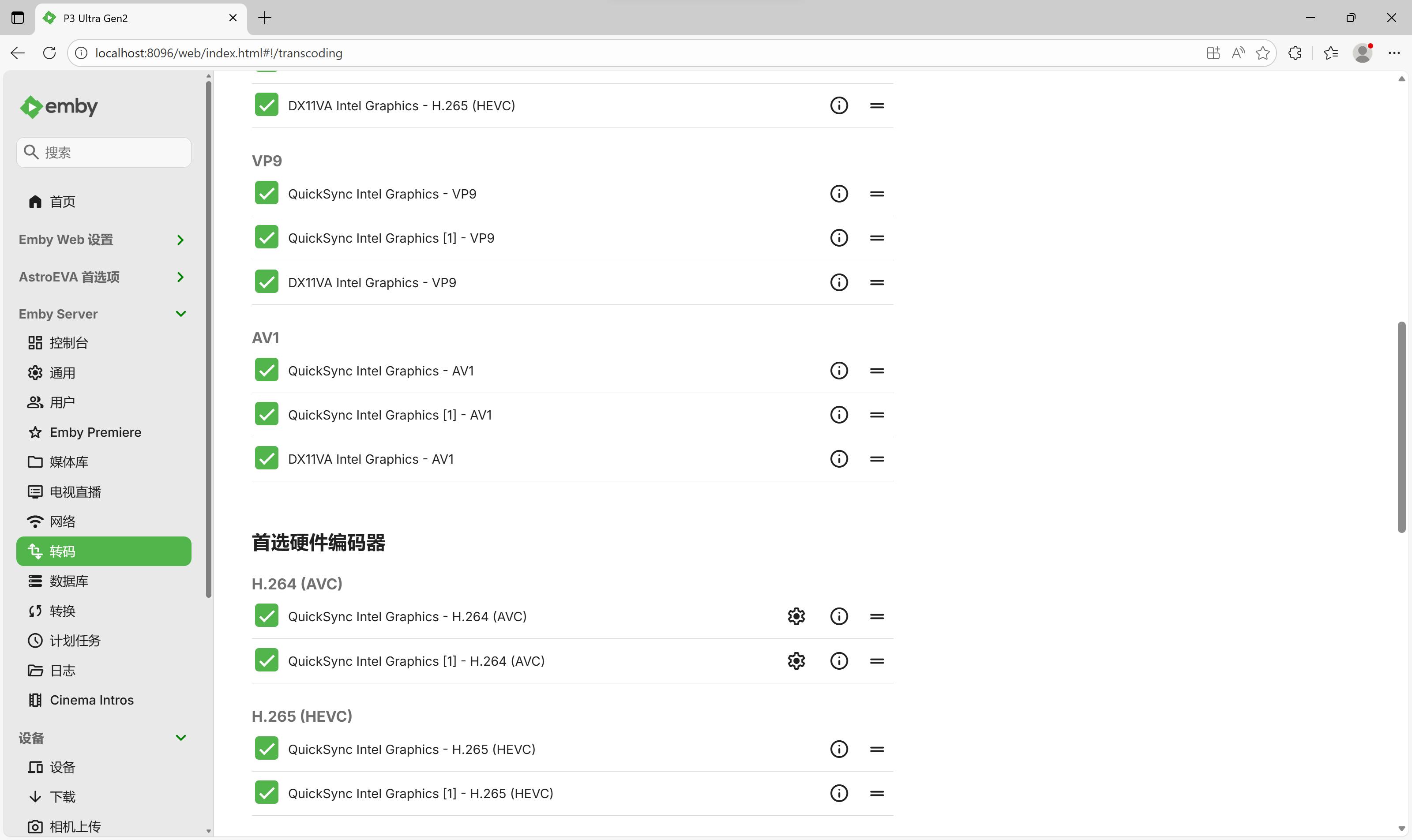This screenshot has width=1412, height=840.
Task: Grab drag handle of DX11VA Intel Graphics - VP9
Action: tap(876, 282)
